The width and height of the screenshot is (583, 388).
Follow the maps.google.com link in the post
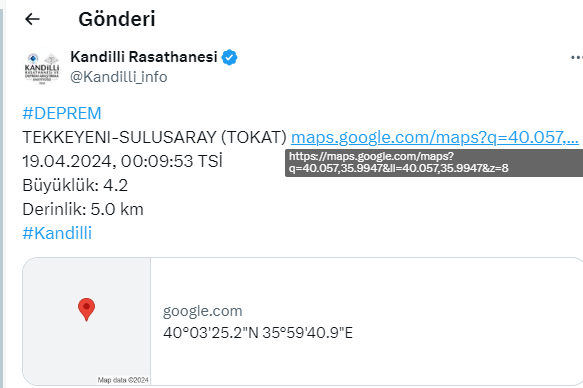pos(435,138)
